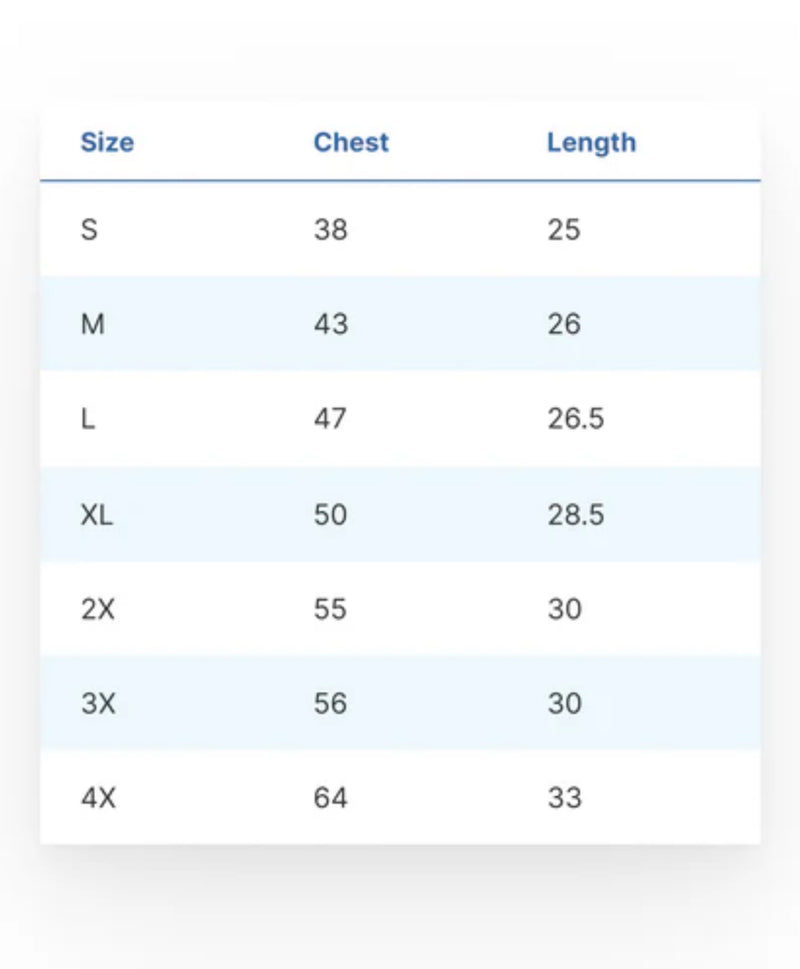
Task: Click length value 28.5 for XL
Action: [x=575, y=515]
